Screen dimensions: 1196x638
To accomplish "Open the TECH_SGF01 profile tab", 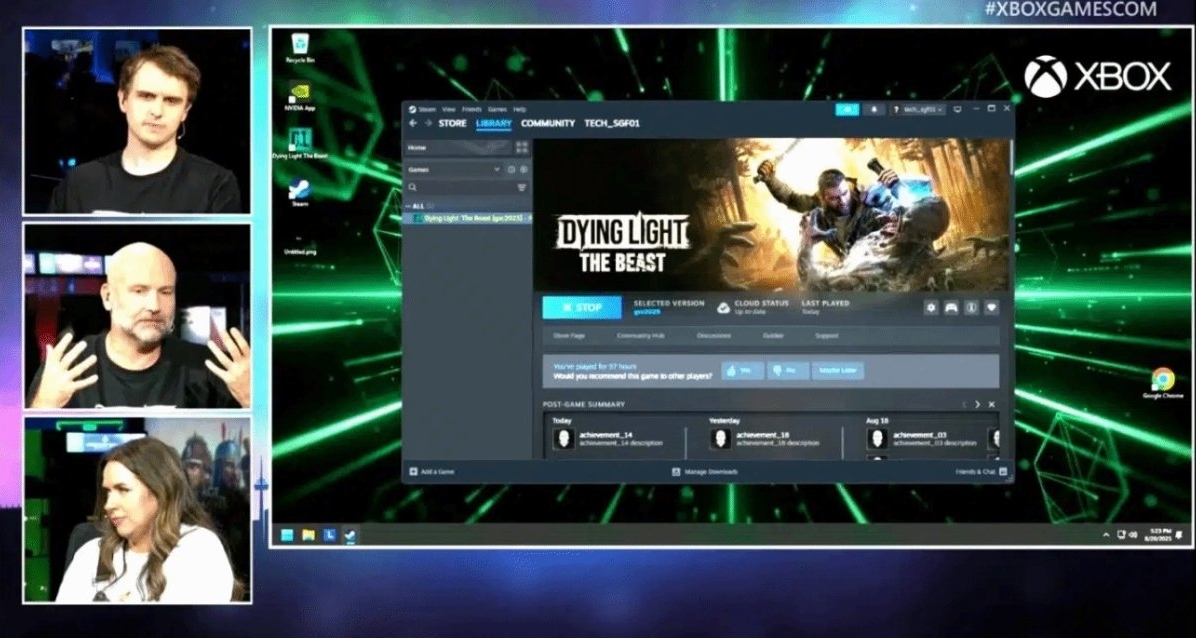I will [x=612, y=123].
